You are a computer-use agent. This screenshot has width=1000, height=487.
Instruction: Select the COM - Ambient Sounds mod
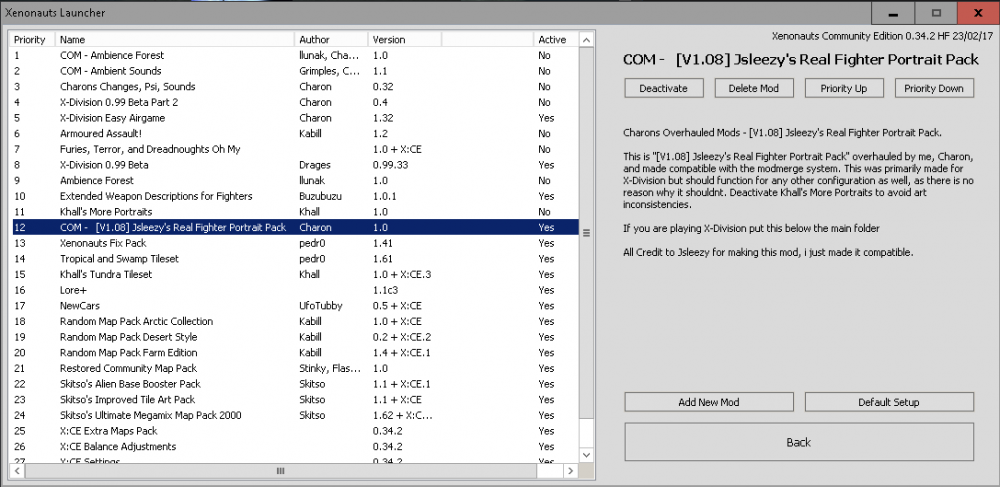[295, 71]
